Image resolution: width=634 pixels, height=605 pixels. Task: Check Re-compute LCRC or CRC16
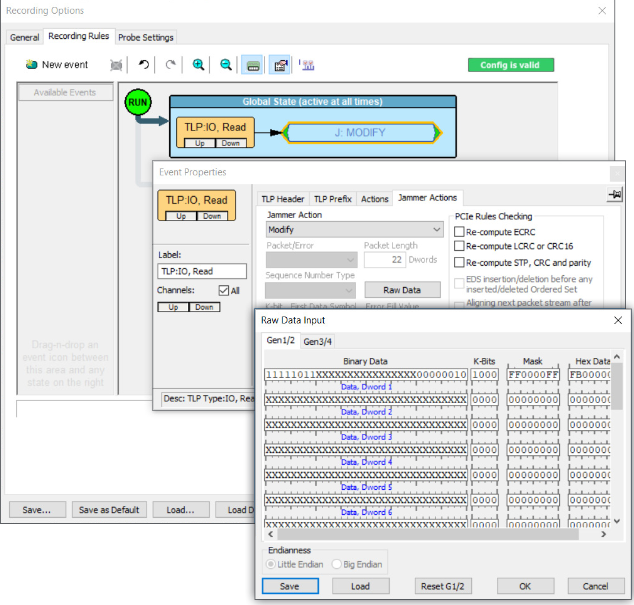(x=460, y=246)
